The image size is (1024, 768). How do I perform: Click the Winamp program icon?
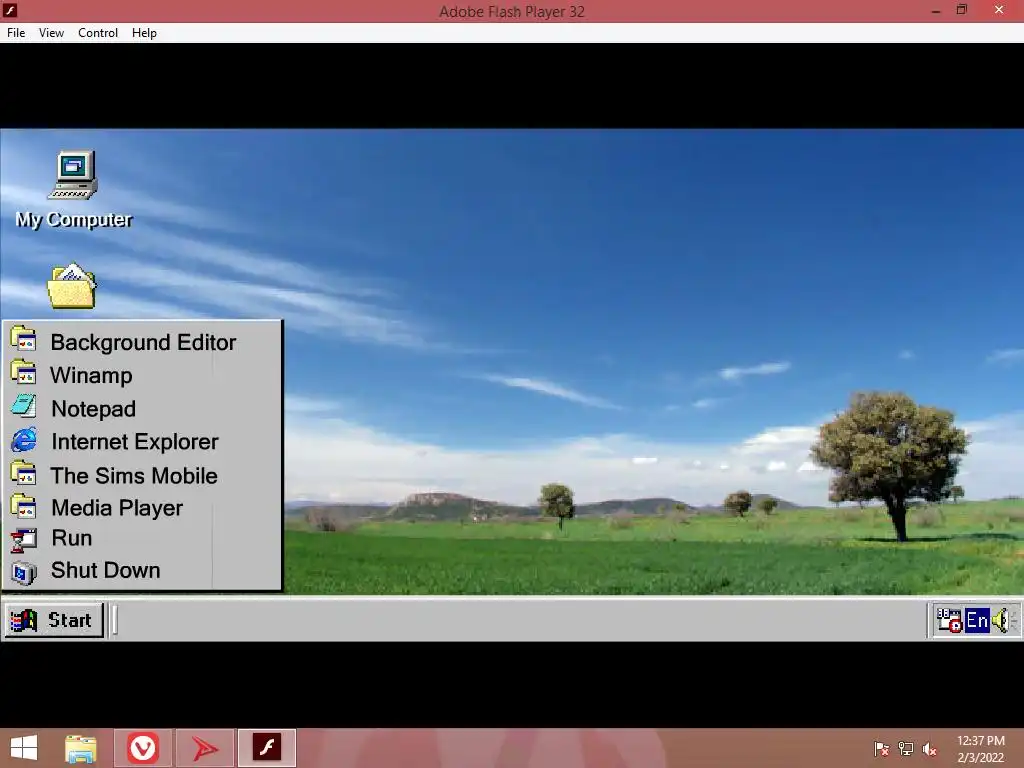point(24,374)
